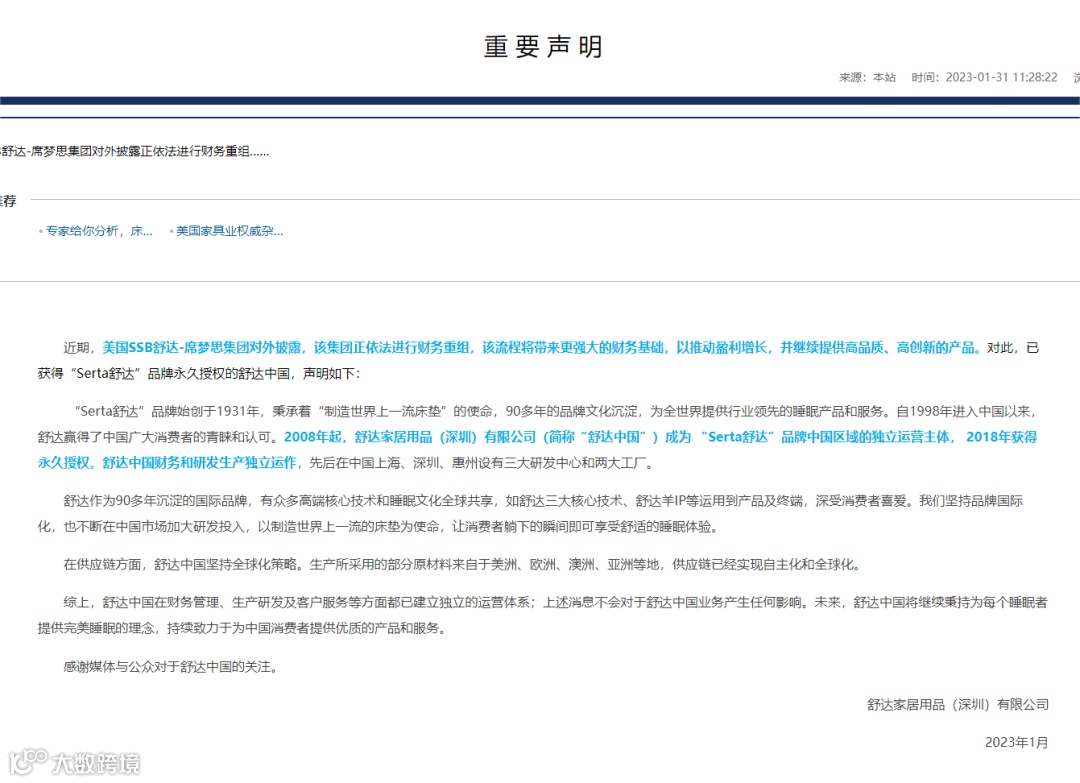Click the paragraph starting '综上，舒达中国在财务管理'
1080x783 pixels.
tap(543, 615)
